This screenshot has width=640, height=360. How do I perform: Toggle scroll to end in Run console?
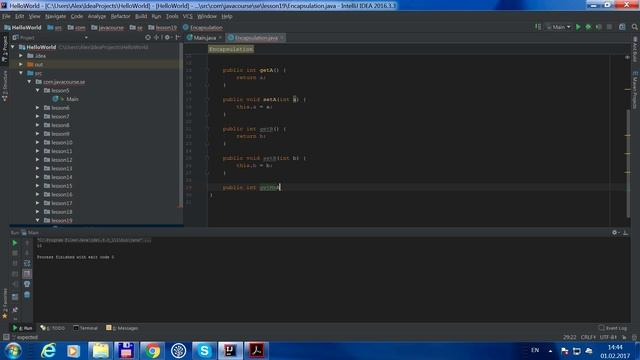coord(27,273)
